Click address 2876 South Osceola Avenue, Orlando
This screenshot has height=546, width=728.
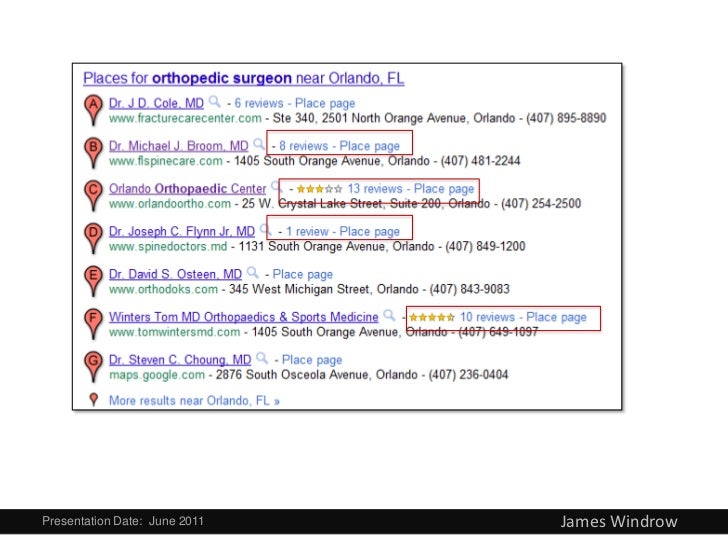tap(317, 374)
